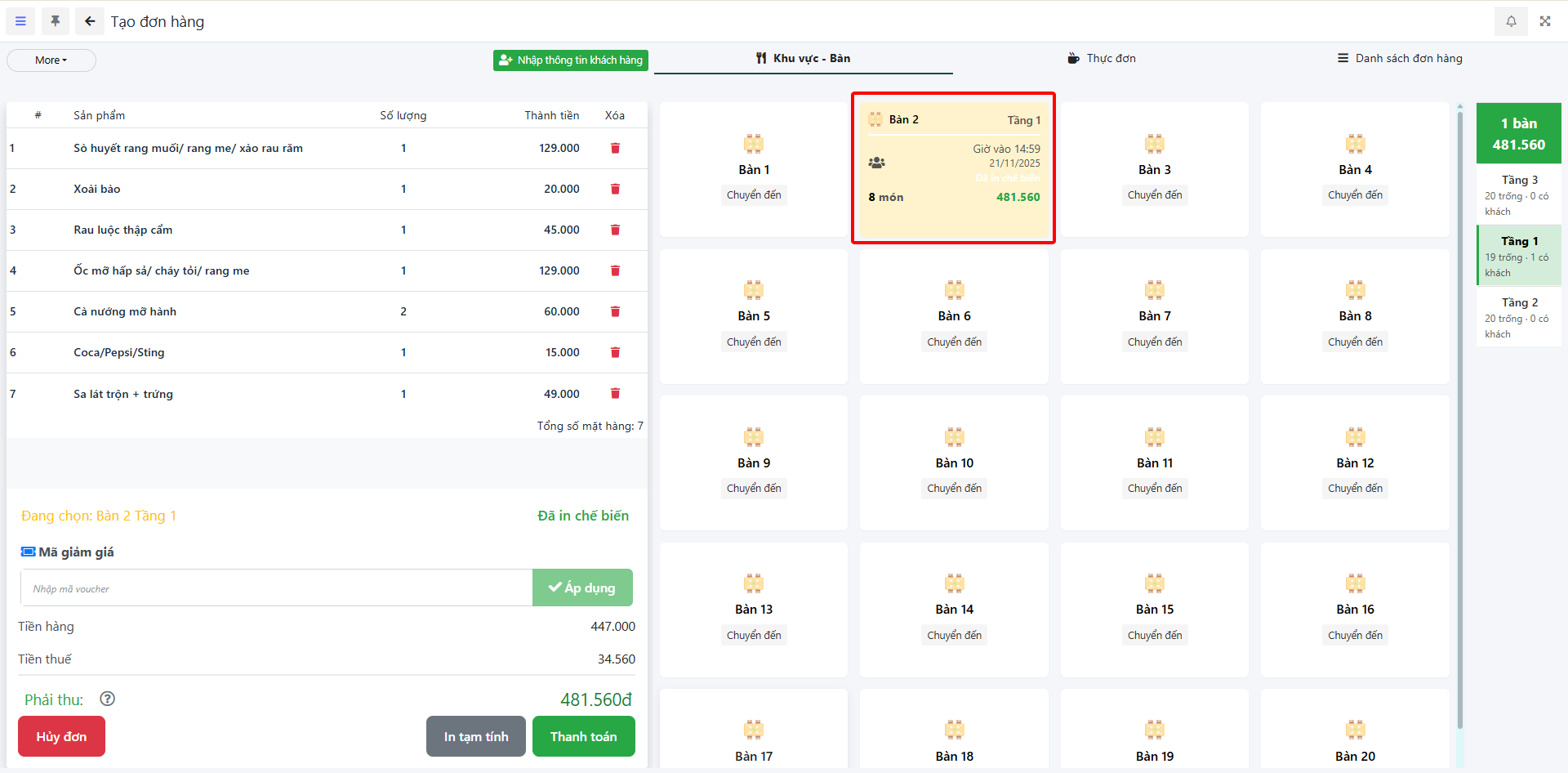Select the Bàn 6 table card

[954, 316]
